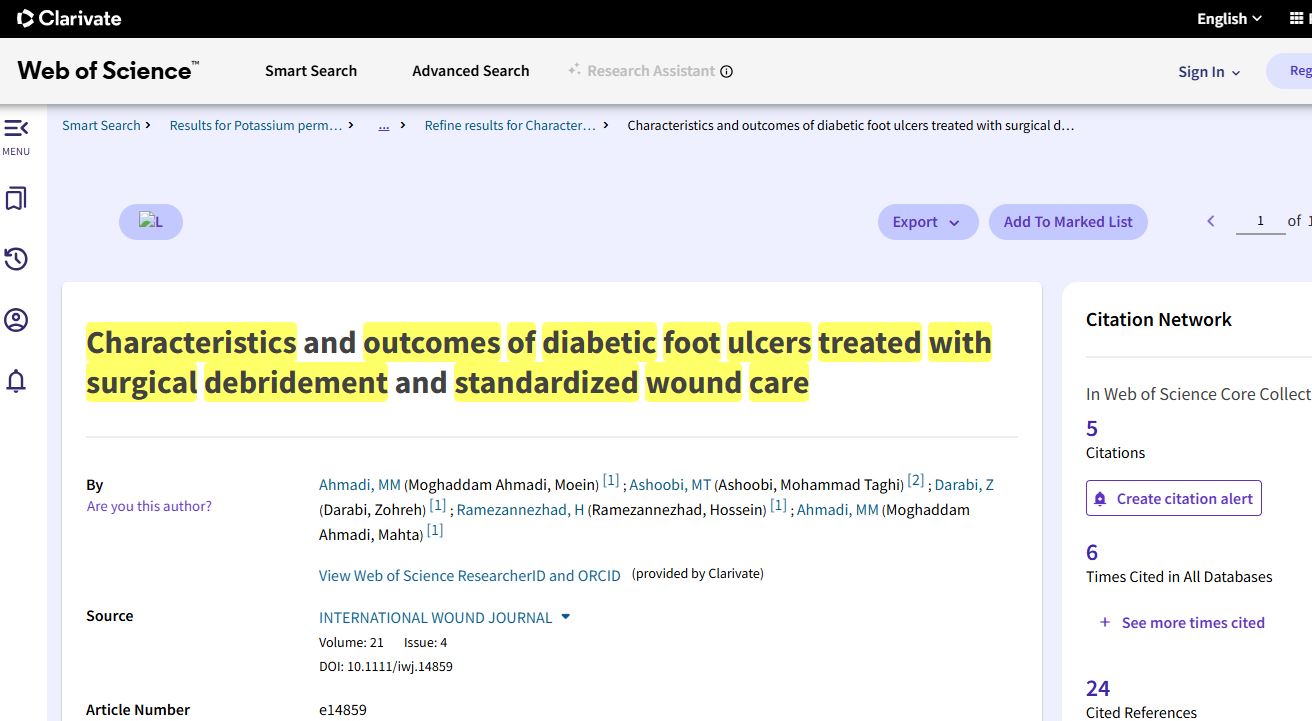
Task: Click the Create citation alert button
Action: click(x=1174, y=498)
